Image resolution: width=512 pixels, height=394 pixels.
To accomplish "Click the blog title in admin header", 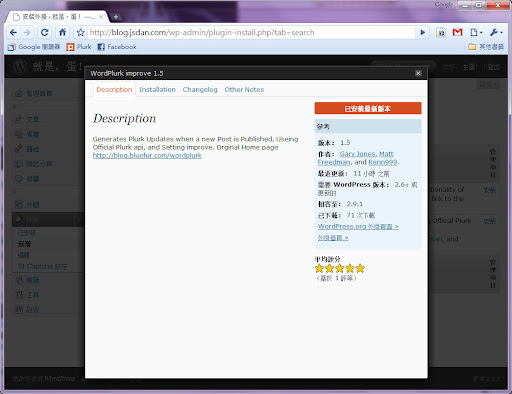I will 57,66.
